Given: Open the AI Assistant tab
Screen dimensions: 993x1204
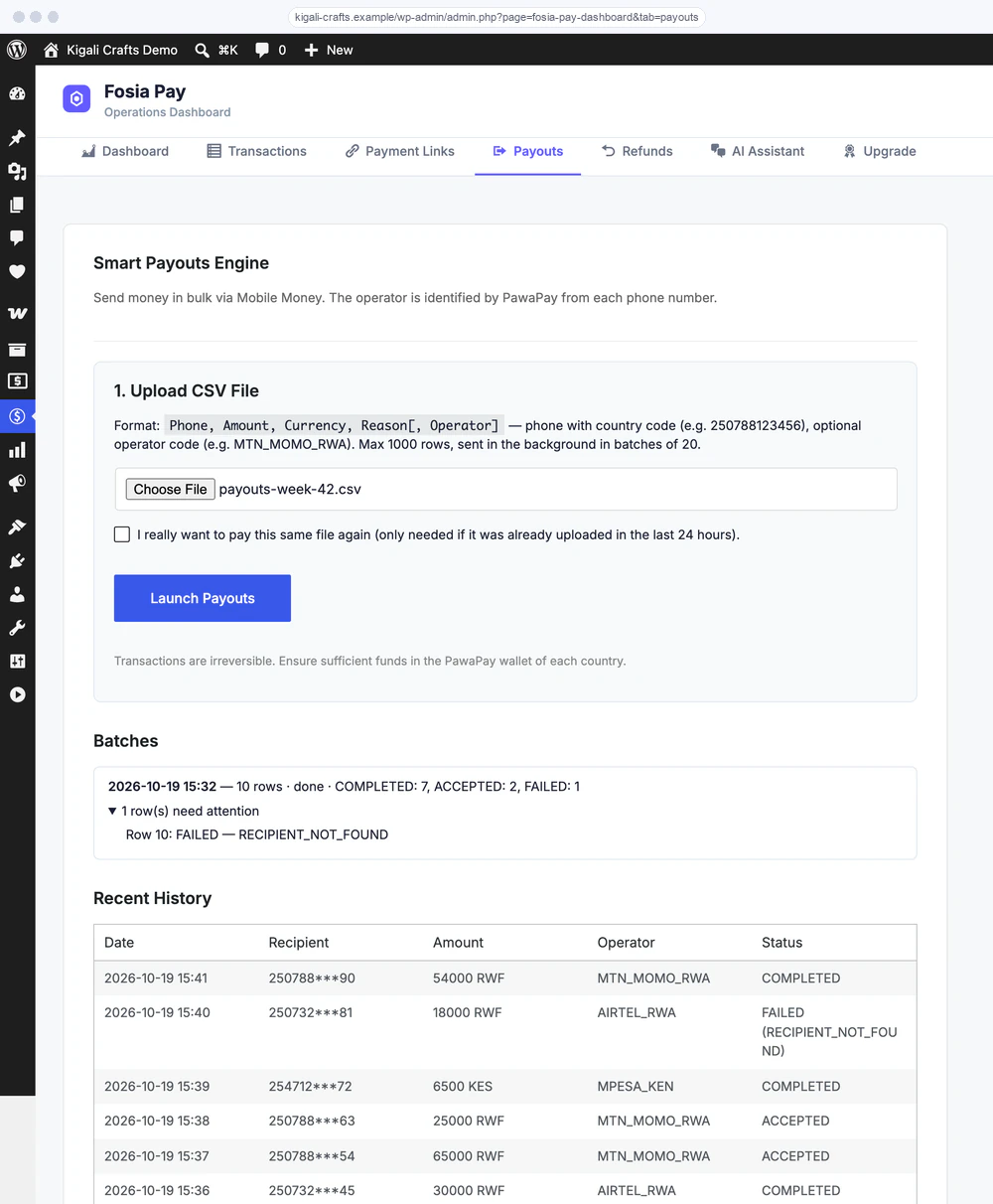Looking at the screenshot, I should (757, 151).
